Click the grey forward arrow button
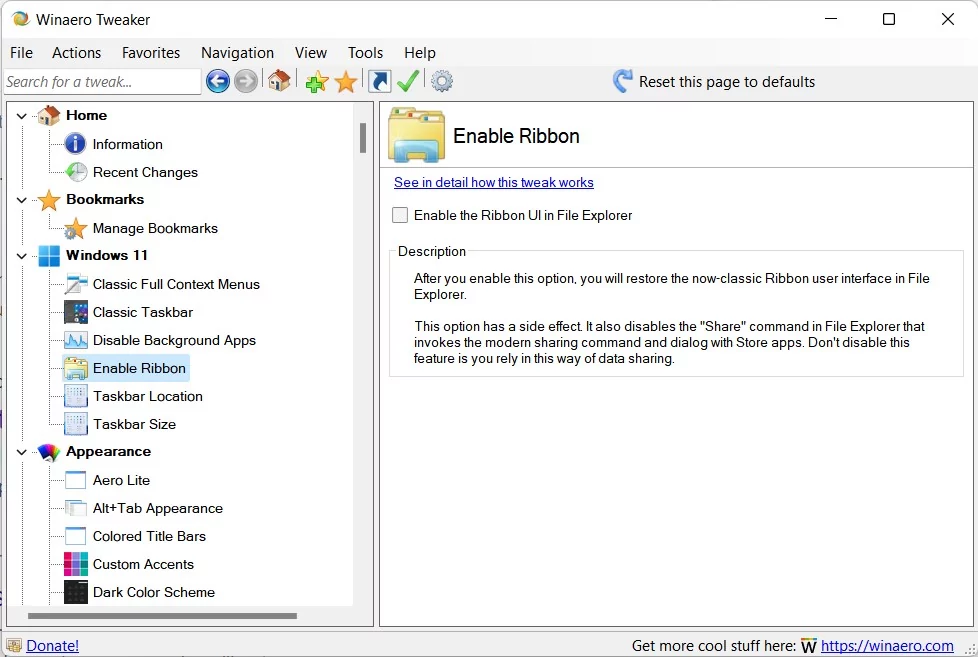This screenshot has width=978, height=657. [246, 81]
